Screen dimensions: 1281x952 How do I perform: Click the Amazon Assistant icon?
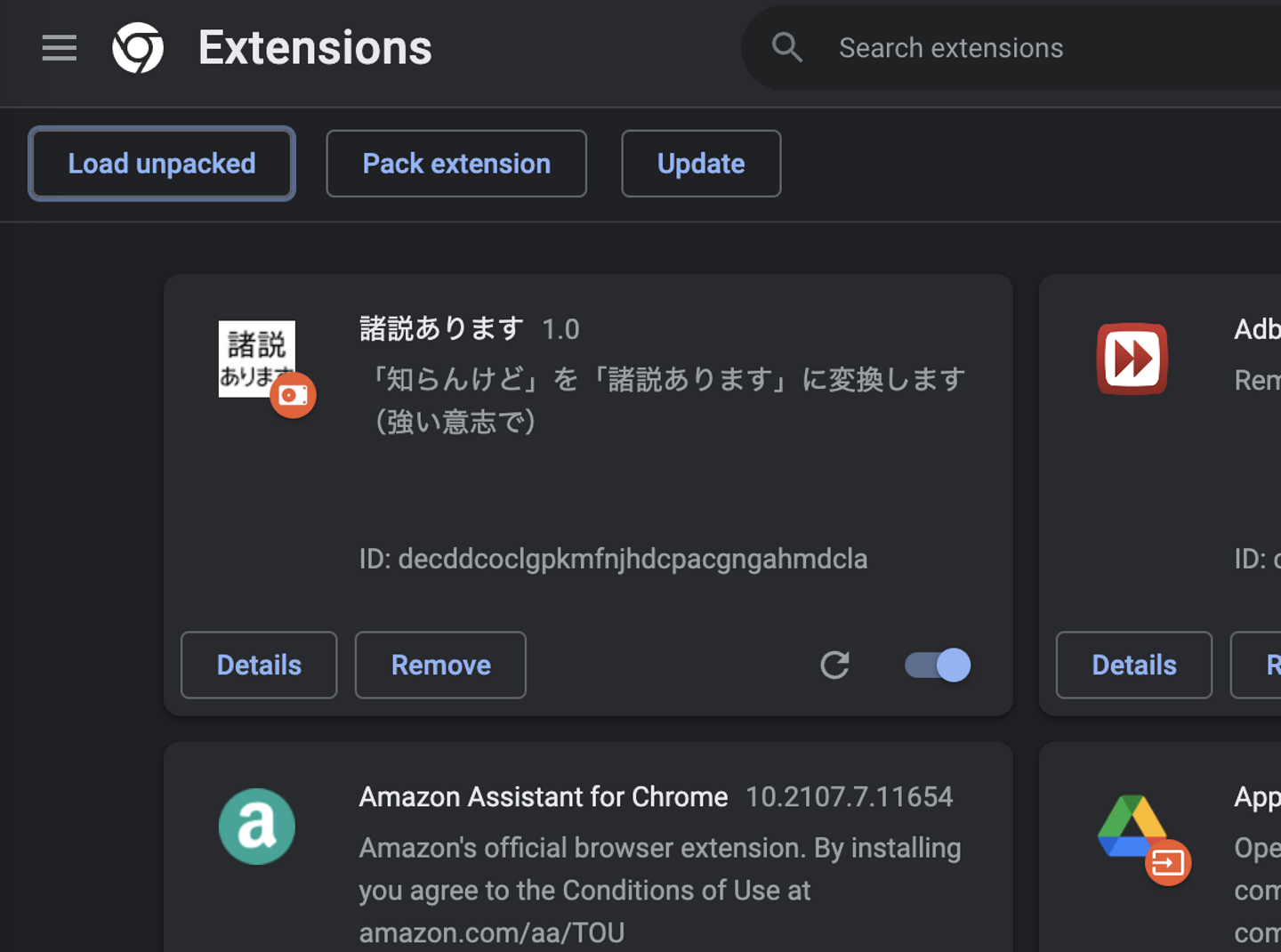click(x=257, y=827)
